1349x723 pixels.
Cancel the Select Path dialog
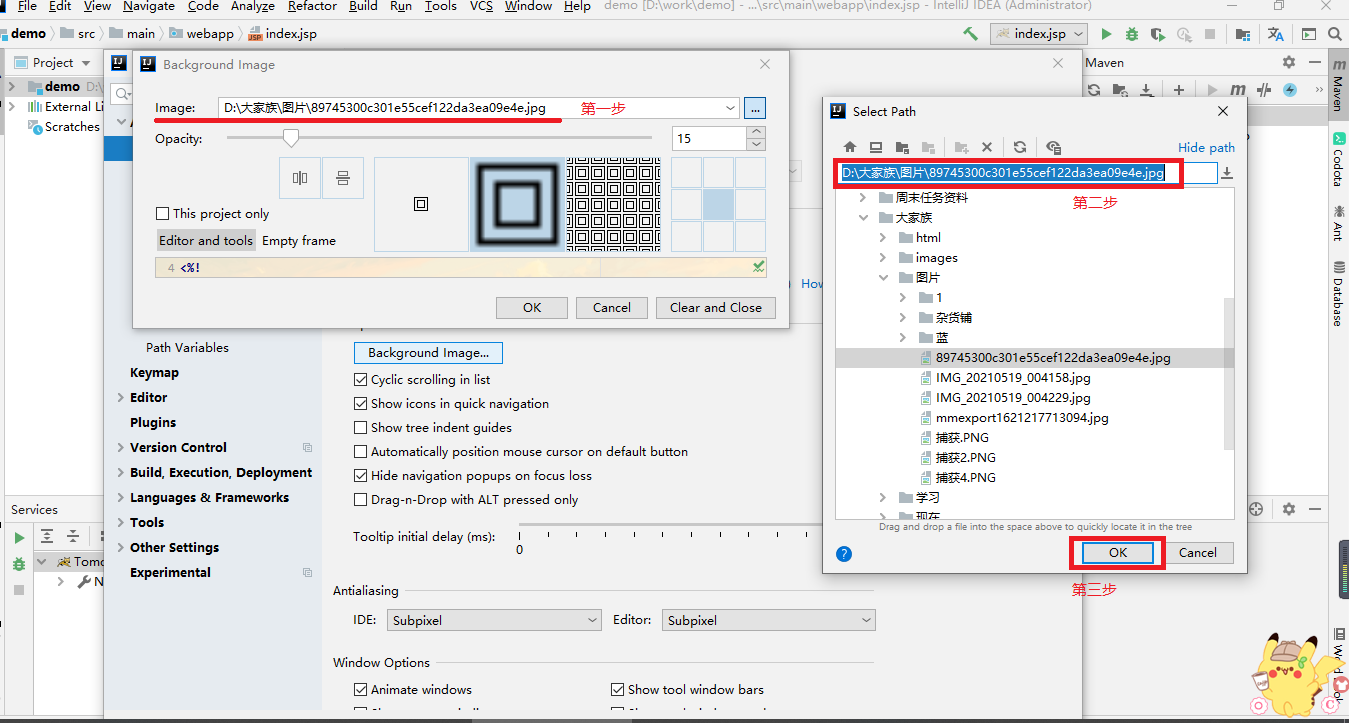[x=1198, y=553]
